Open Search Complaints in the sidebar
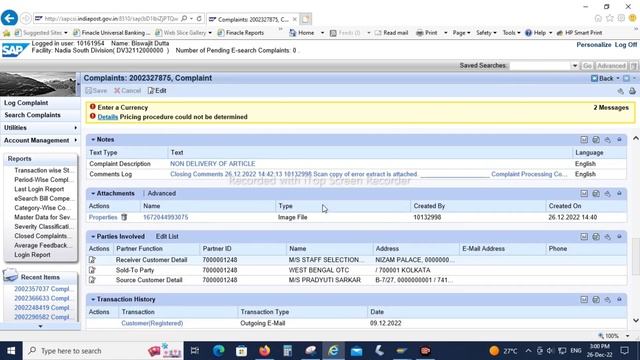The height and width of the screenshot is (360, 640). [32, 115]
